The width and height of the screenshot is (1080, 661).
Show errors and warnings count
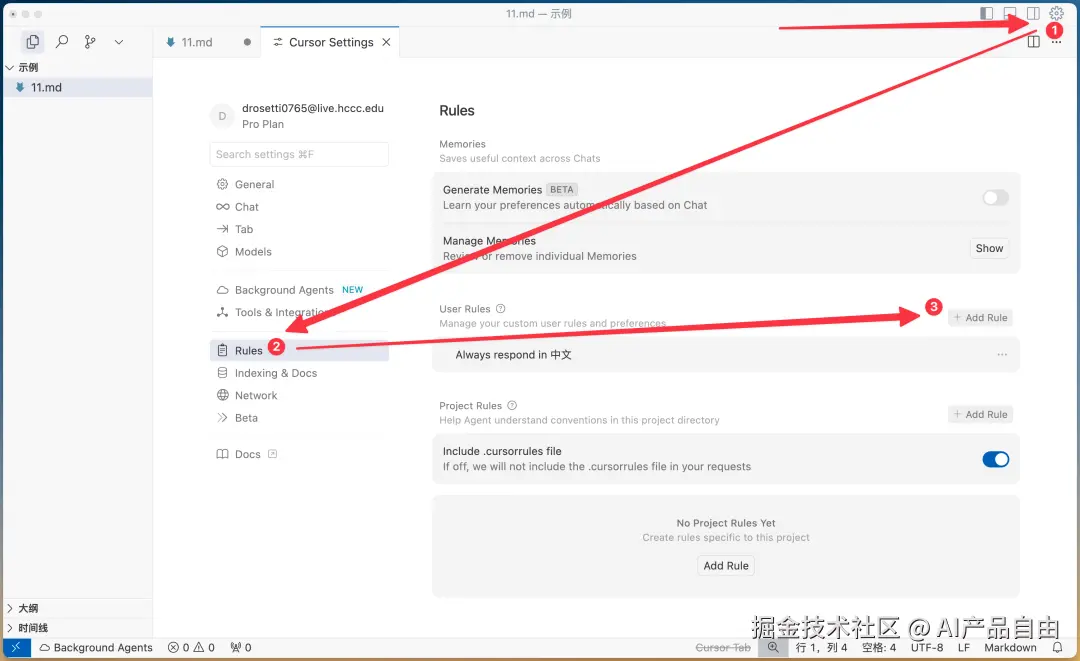tap(191, 648)
